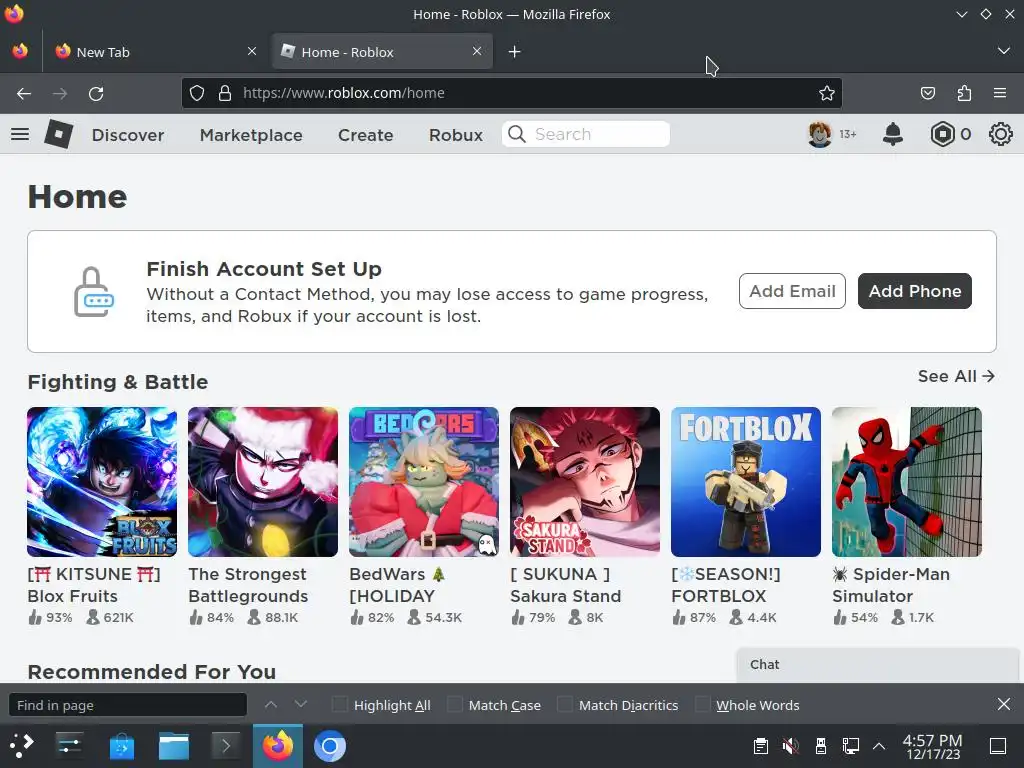This screenshot has width=1024, height=768.
Task: Go back to the previous page
Action: [24, 93]
